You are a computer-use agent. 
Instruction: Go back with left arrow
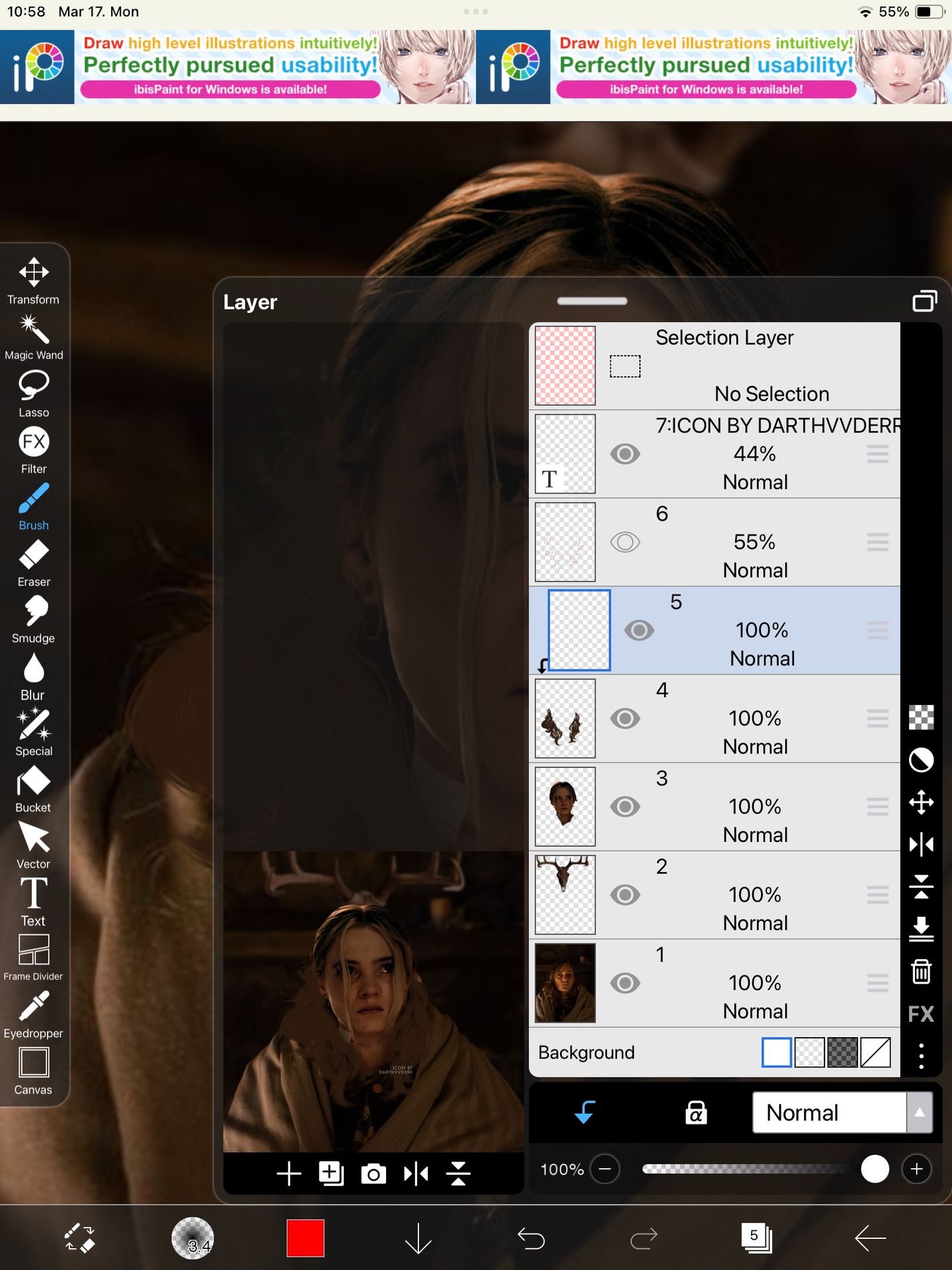click(x=870, y=1238)
